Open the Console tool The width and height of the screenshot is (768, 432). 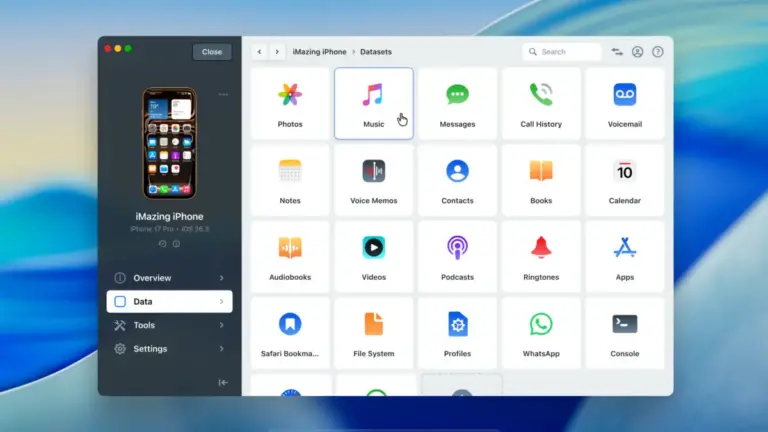point(625,333)
